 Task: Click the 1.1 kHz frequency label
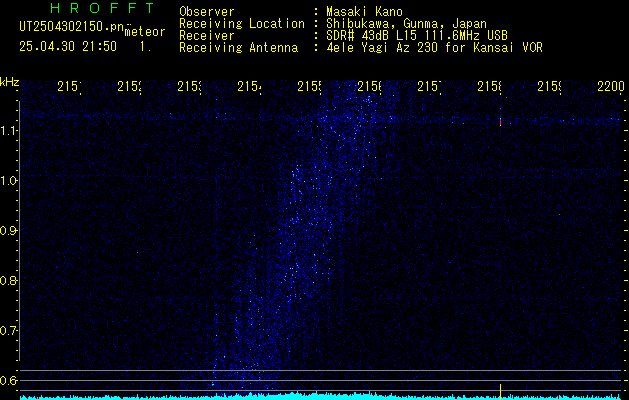(x=8, y=130)
